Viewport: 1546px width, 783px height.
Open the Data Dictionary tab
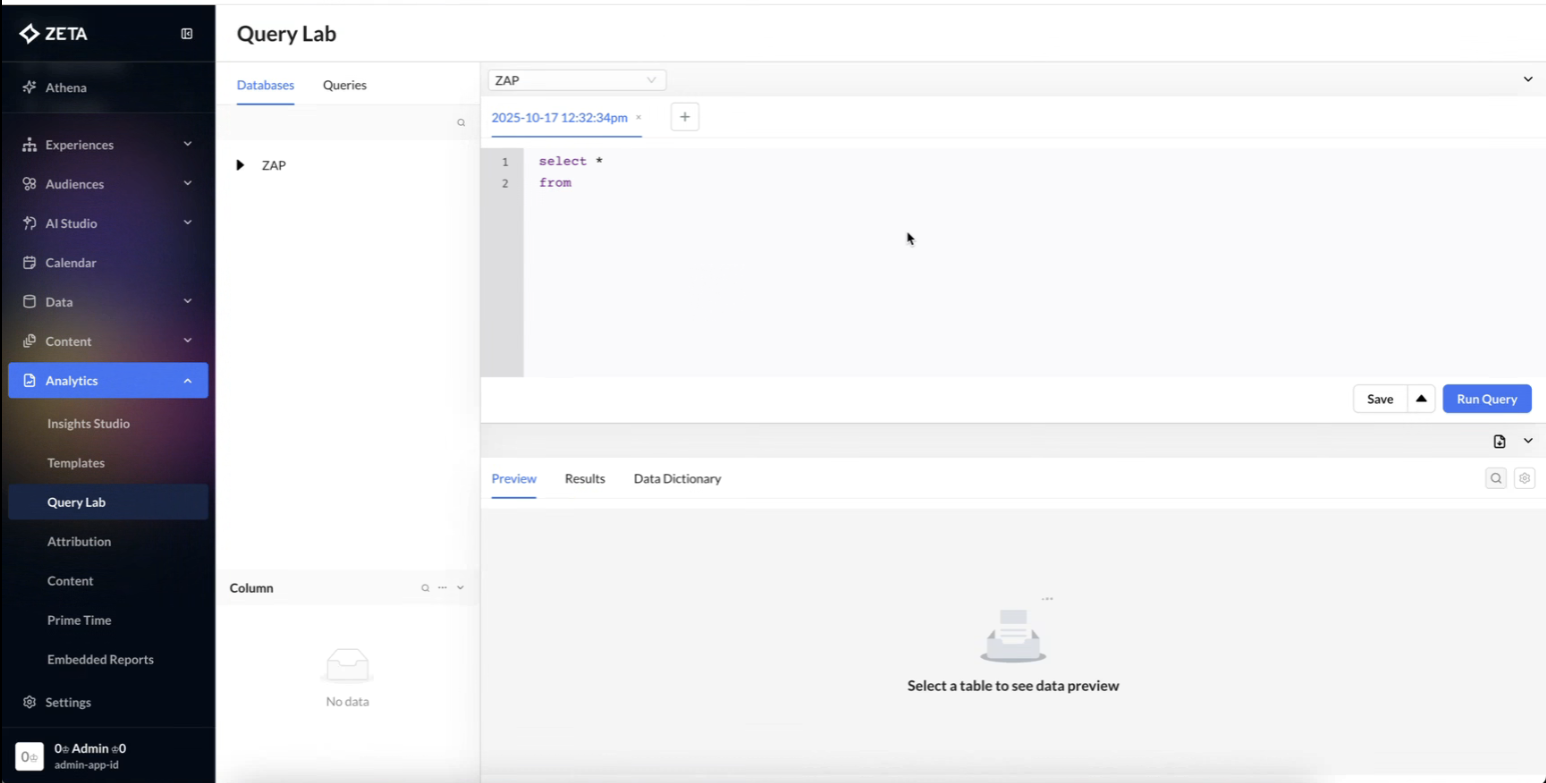[x=677, y=478]
